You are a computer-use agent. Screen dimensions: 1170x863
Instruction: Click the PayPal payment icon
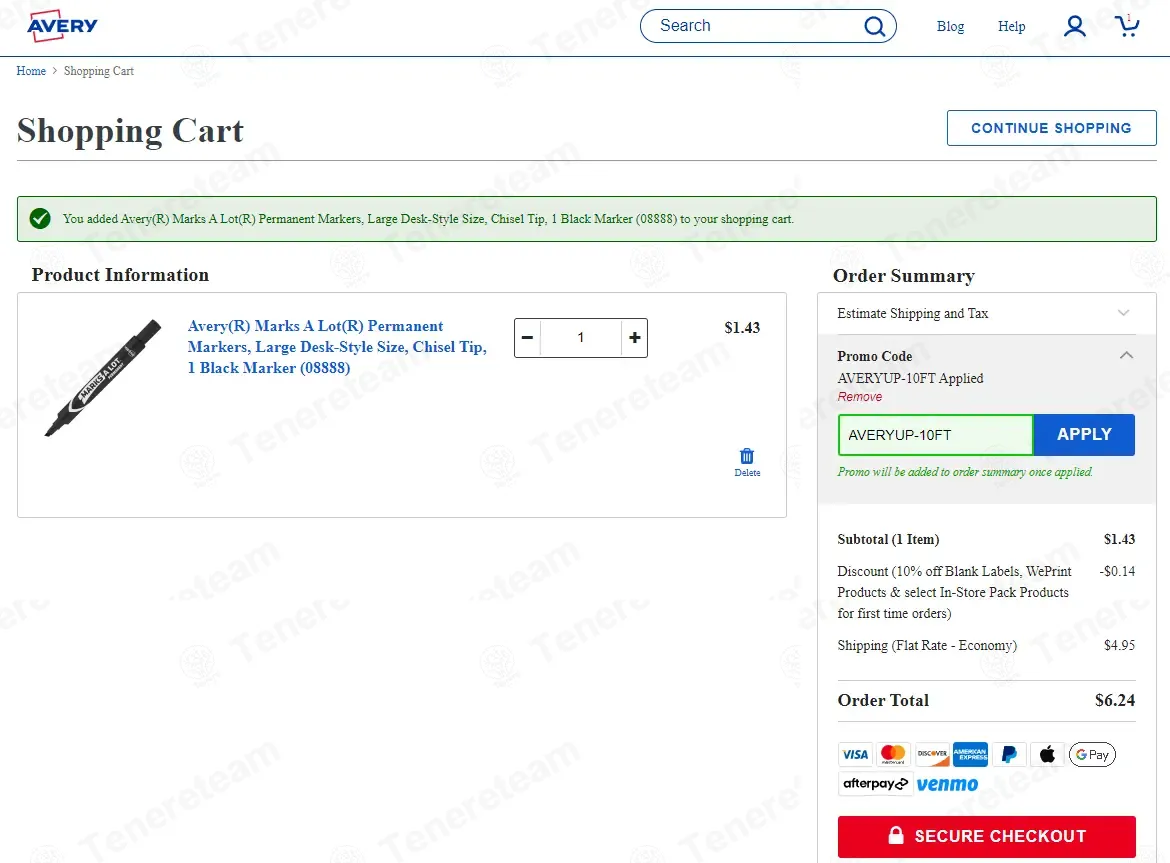1009,755
